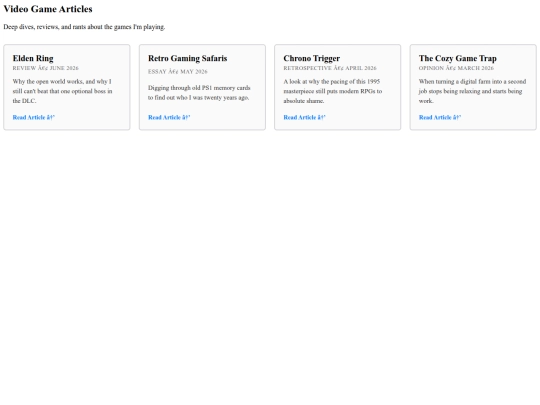Open The Cozy Game Trap article link
Image resolution: width=540 pixels, height=405 pixels.
(x=440, y=117)
